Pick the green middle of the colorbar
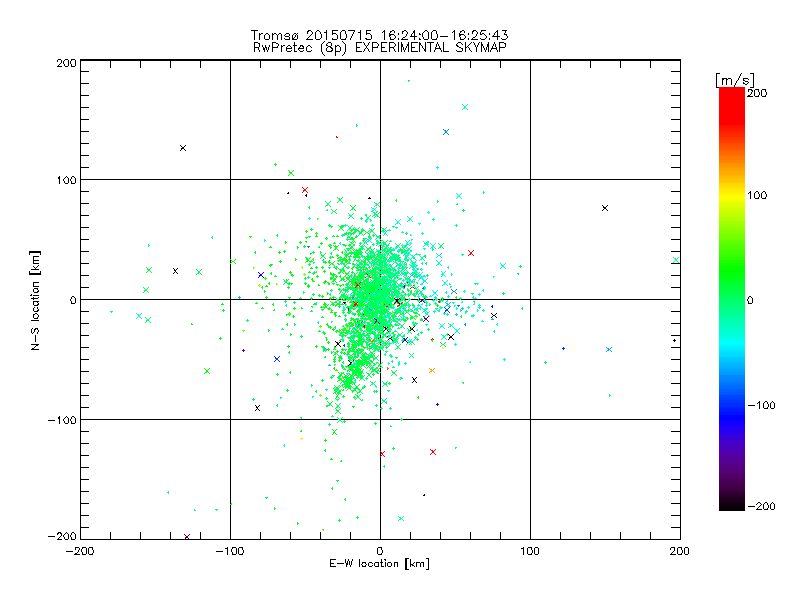800x600 pixels. [732, 286]
